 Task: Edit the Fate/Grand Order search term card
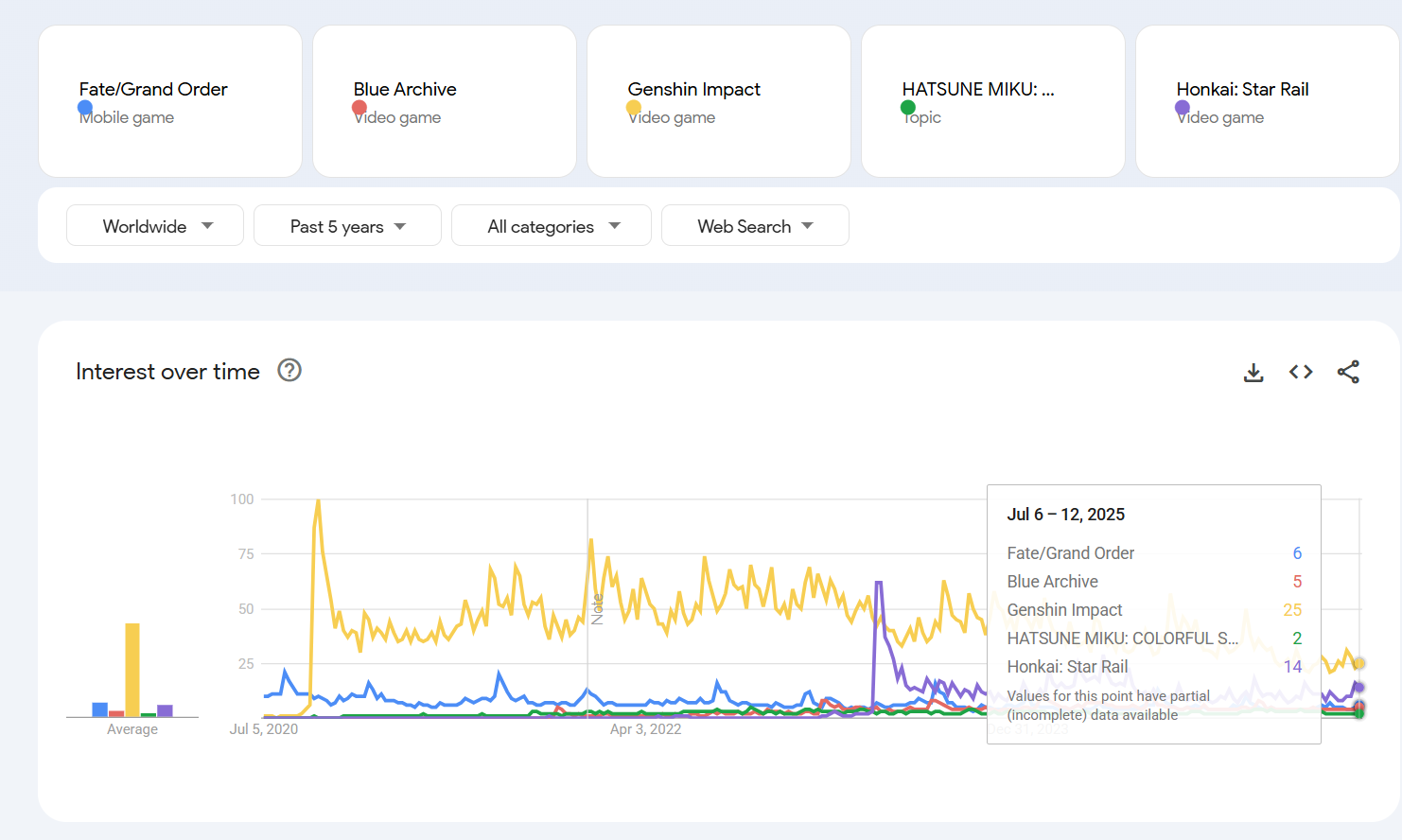click(170, 101)
